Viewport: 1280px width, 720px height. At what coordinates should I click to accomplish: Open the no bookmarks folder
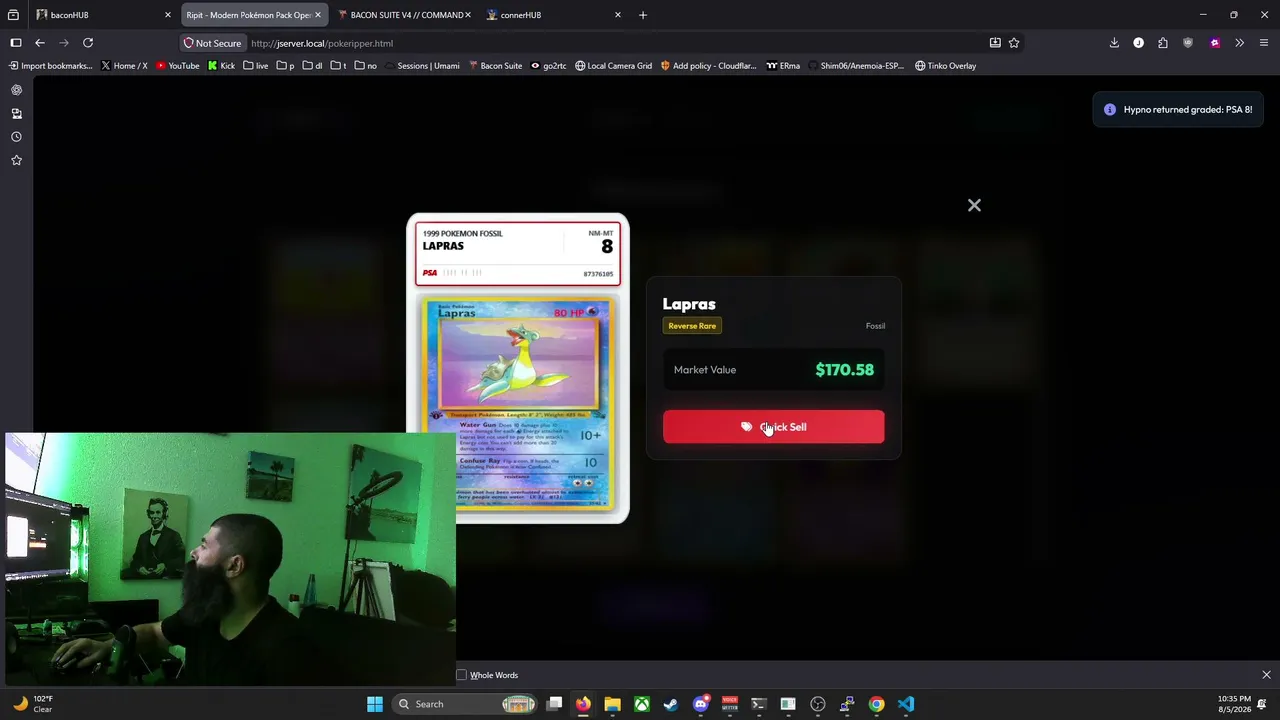[x=366, y=66]
